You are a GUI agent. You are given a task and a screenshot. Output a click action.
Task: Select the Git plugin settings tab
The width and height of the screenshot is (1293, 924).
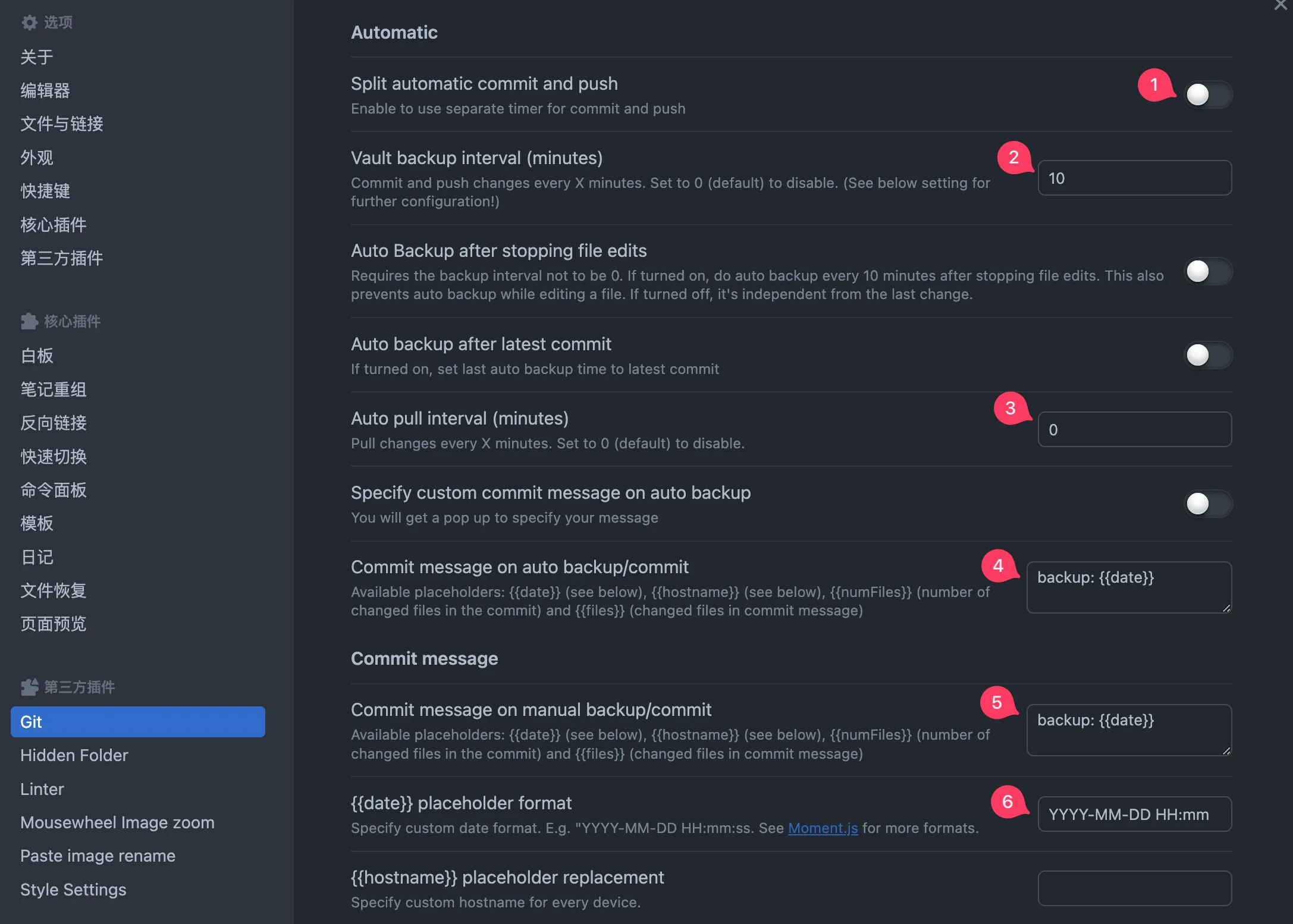[x=138, y=722]
